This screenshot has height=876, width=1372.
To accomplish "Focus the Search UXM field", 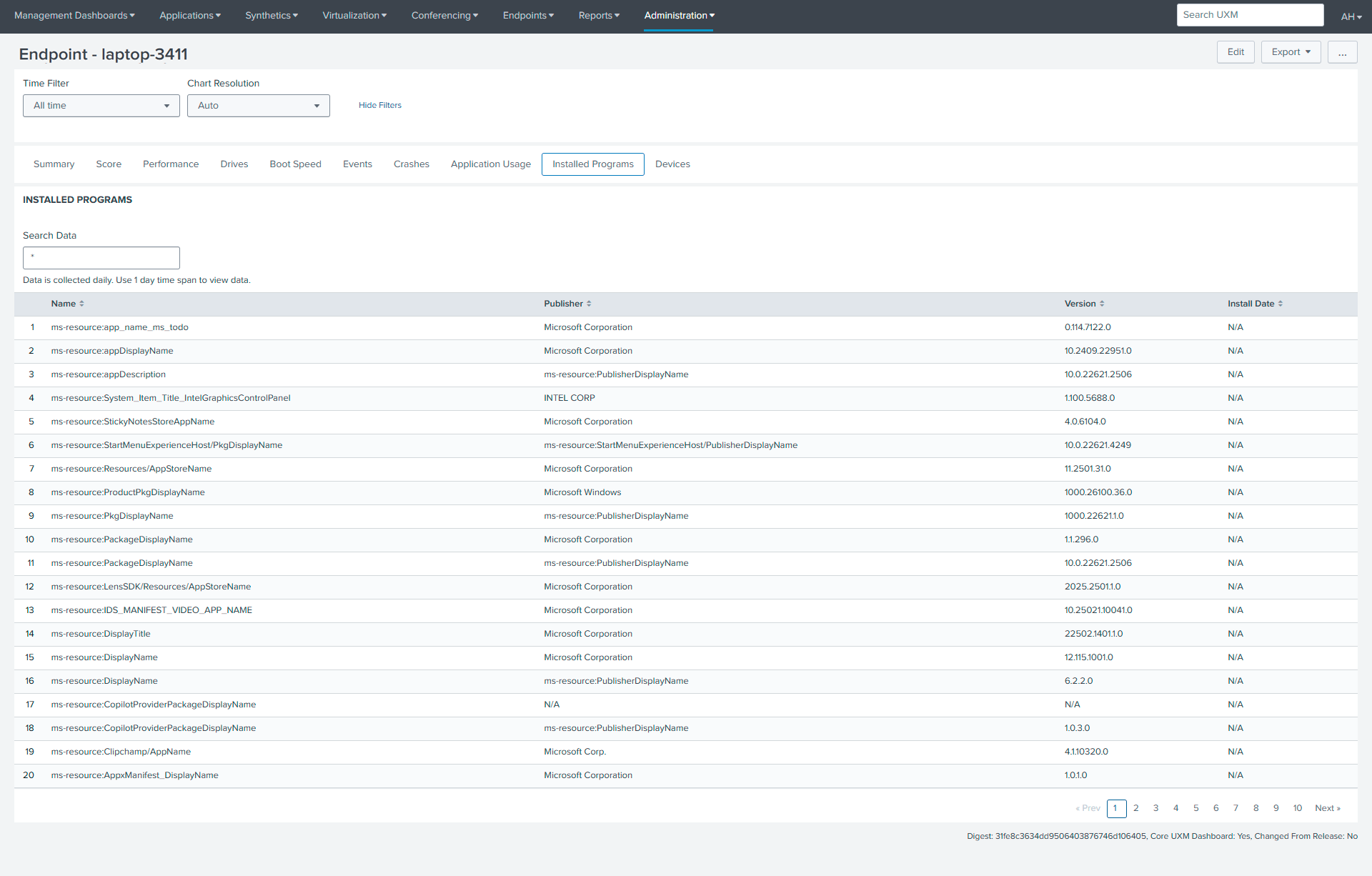I will (x=1250, y=15).
